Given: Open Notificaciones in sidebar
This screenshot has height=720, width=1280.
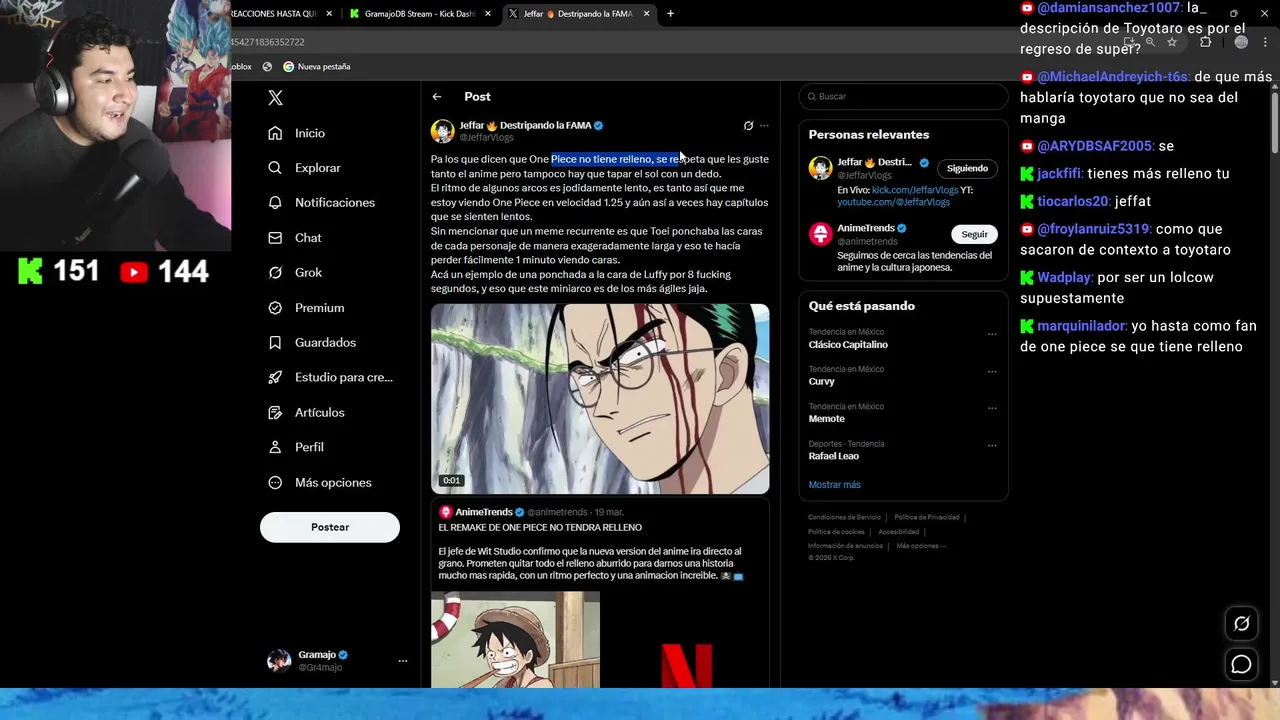Looking at the screenshot, I should click(321, 203).
